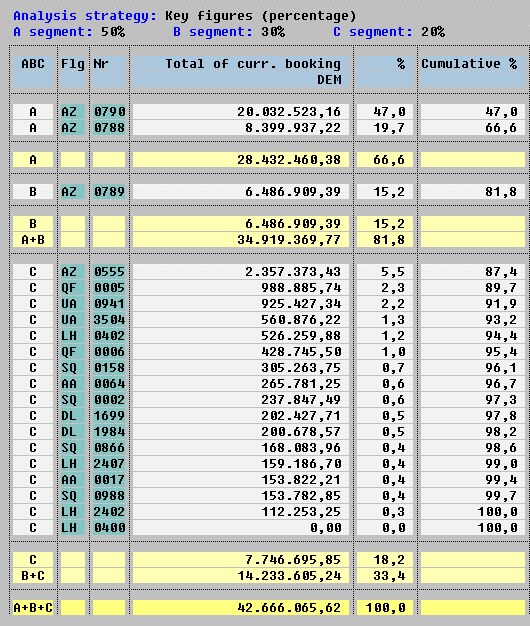Click the LH 0400 row with amount 0,00

(269, 528)
